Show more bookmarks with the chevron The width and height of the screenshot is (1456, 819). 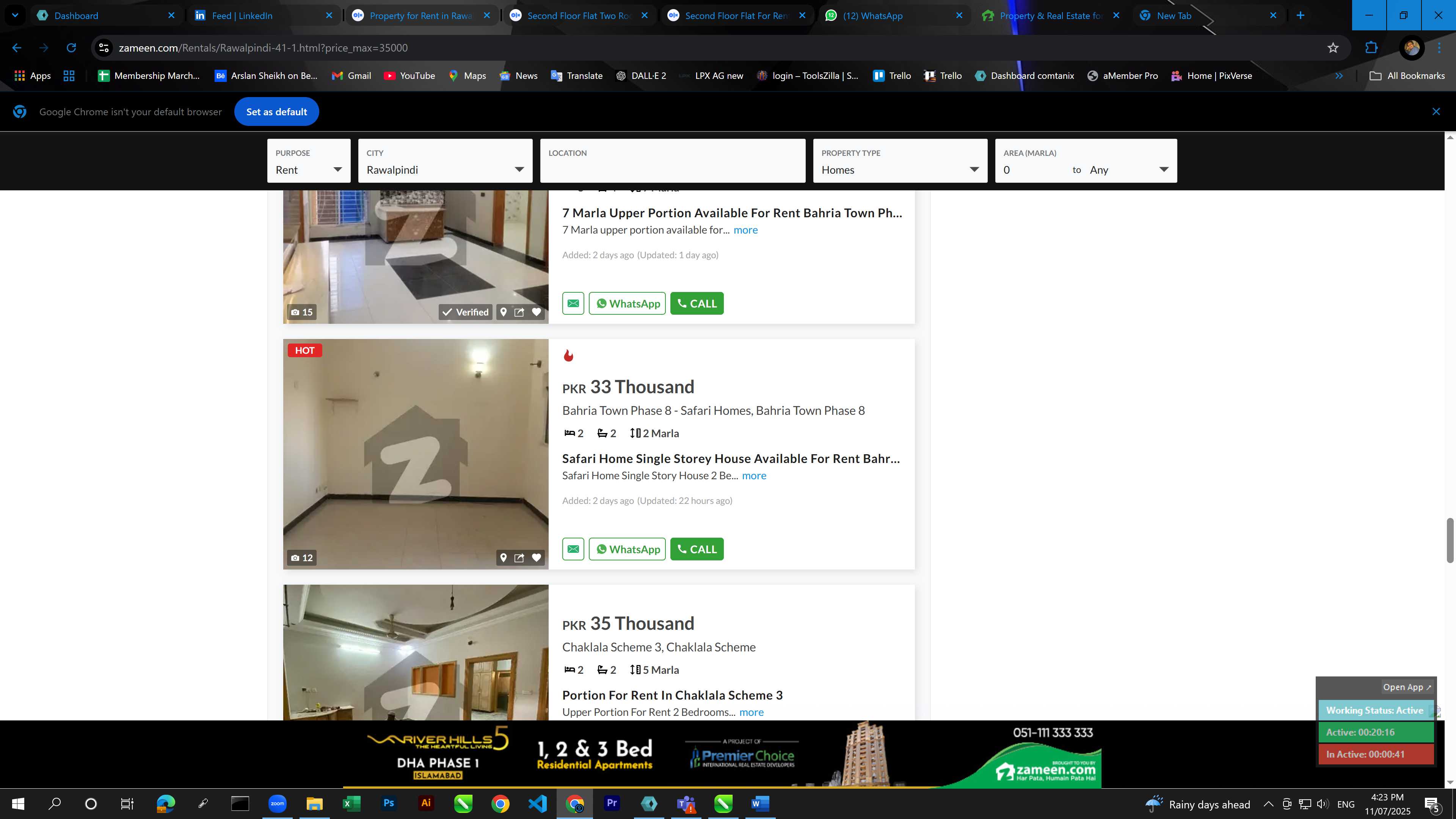pos(1339,76)
